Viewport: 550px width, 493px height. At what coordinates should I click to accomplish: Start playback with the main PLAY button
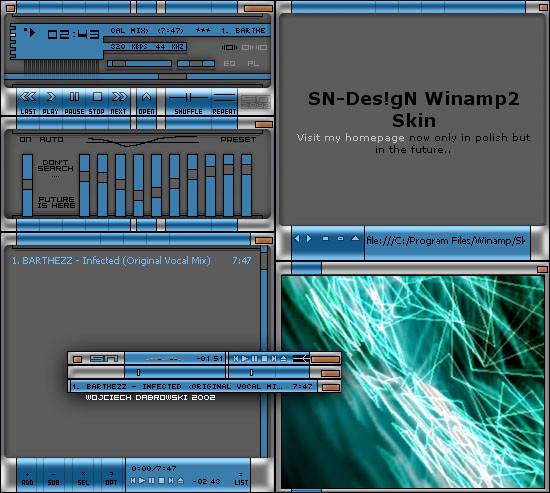[x=51, y=102]
